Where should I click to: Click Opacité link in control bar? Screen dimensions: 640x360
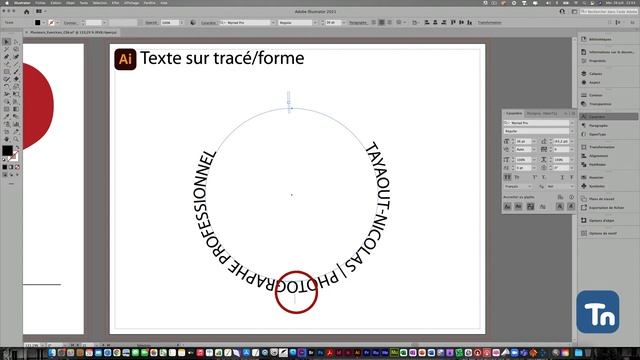(151, 22)
